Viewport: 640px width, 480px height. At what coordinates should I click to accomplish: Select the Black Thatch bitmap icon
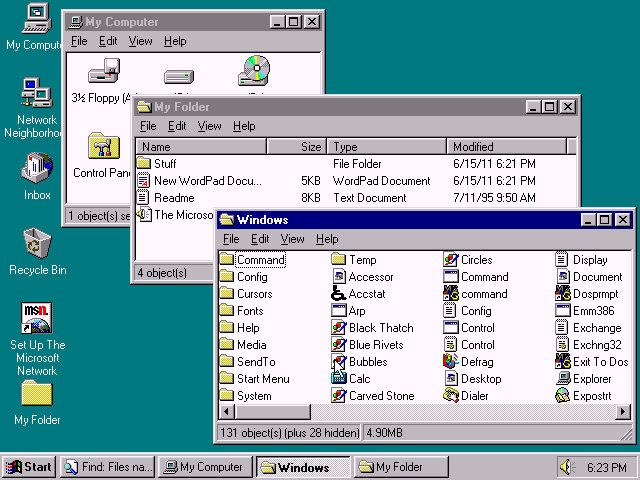[339, 328]
